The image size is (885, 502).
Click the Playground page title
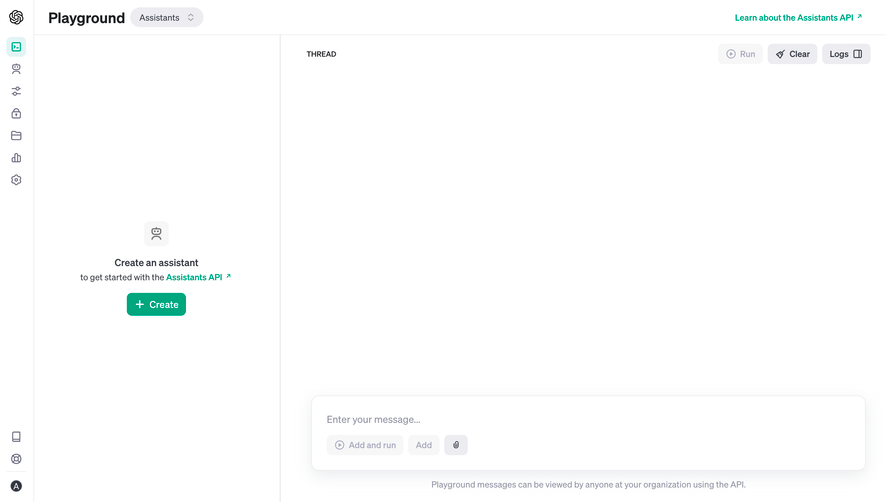[86, 18]
